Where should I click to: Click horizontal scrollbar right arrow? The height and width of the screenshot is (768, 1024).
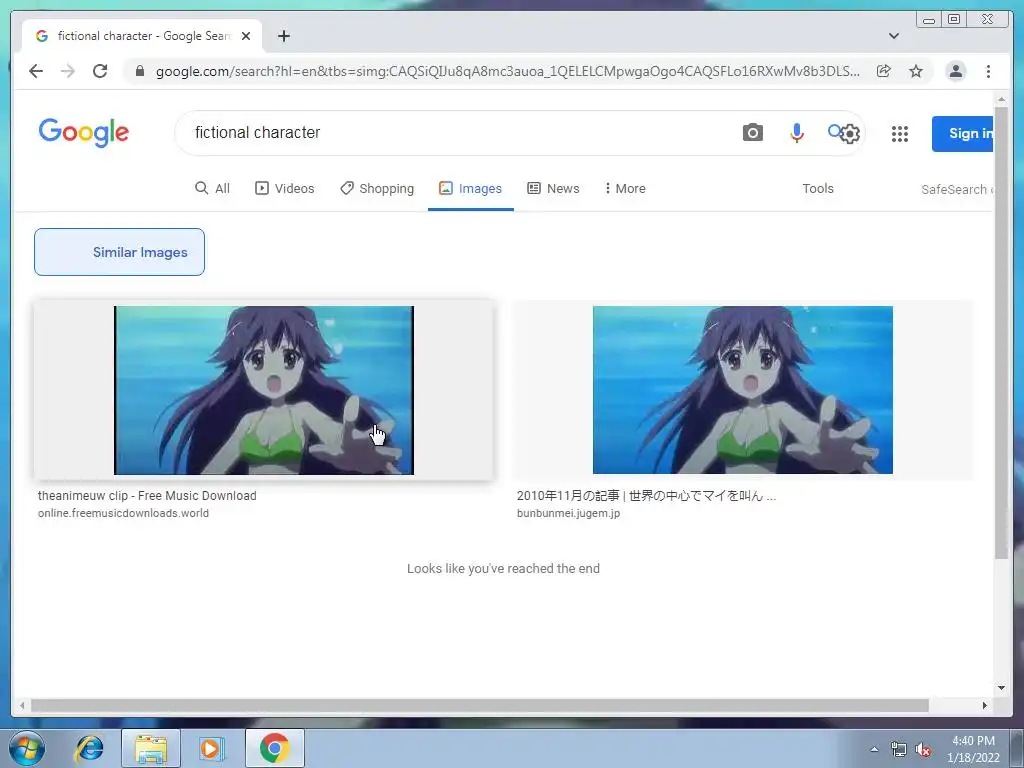[984, 705]
